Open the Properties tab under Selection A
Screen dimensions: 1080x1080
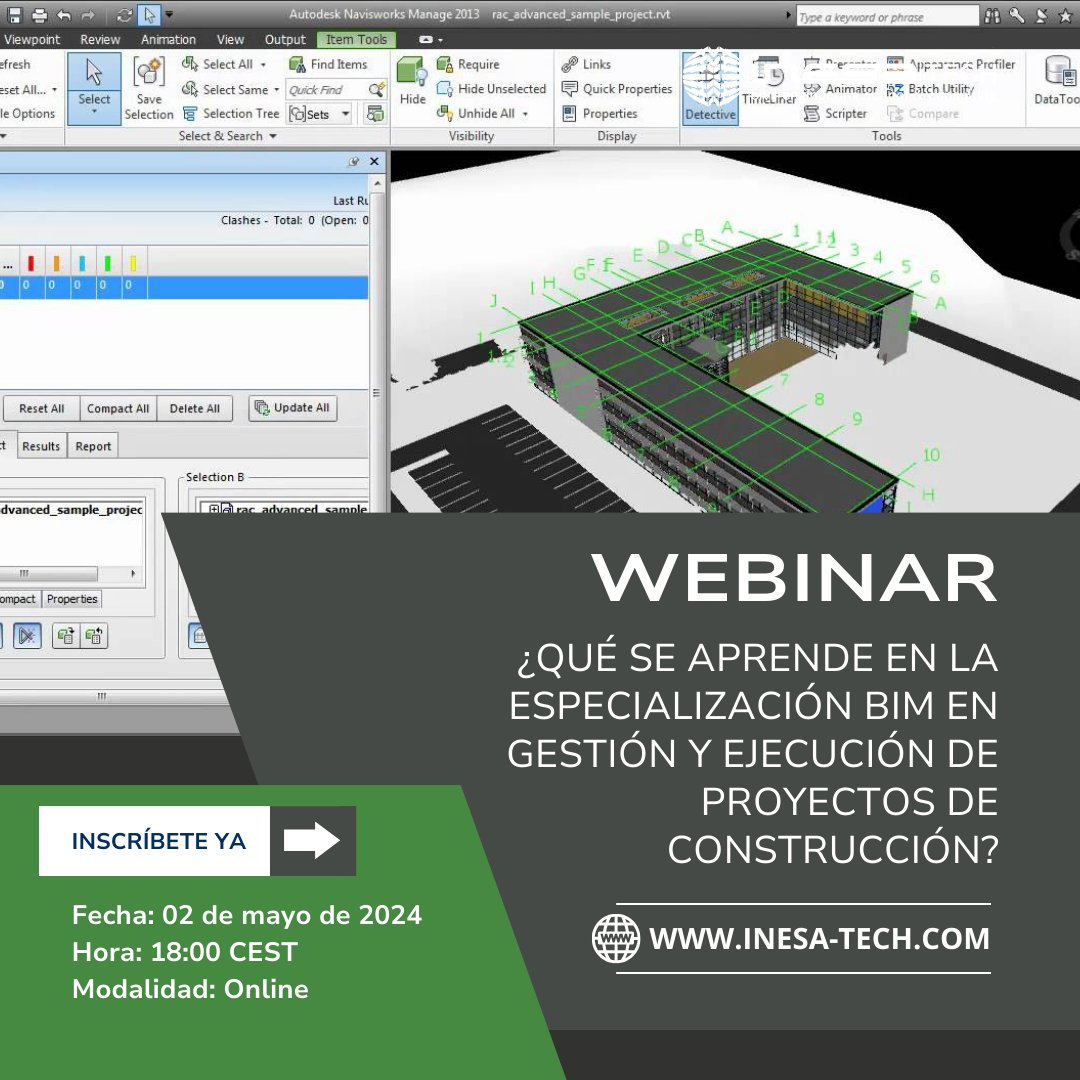click(x=72, y=599)
